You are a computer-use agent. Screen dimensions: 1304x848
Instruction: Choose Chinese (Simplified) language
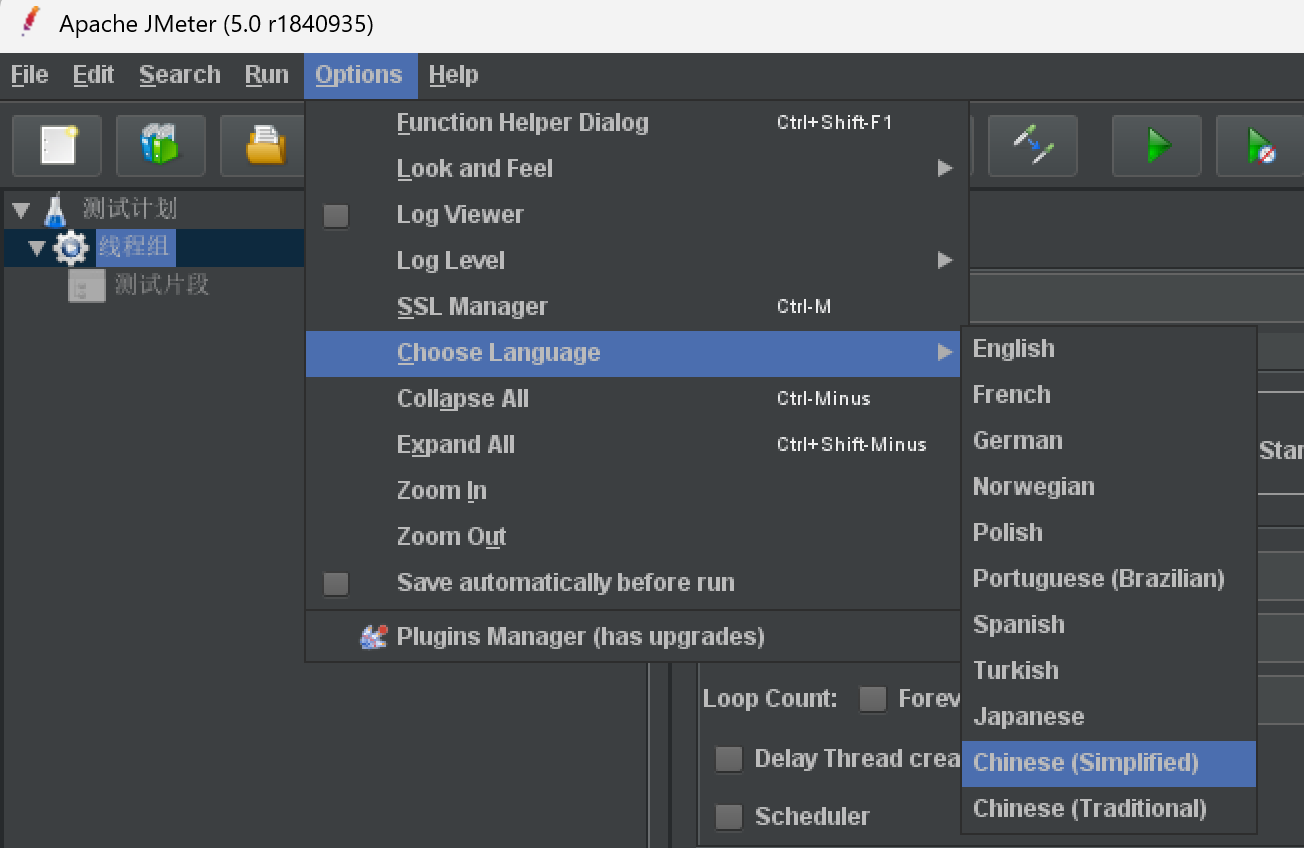(1108, 763)
